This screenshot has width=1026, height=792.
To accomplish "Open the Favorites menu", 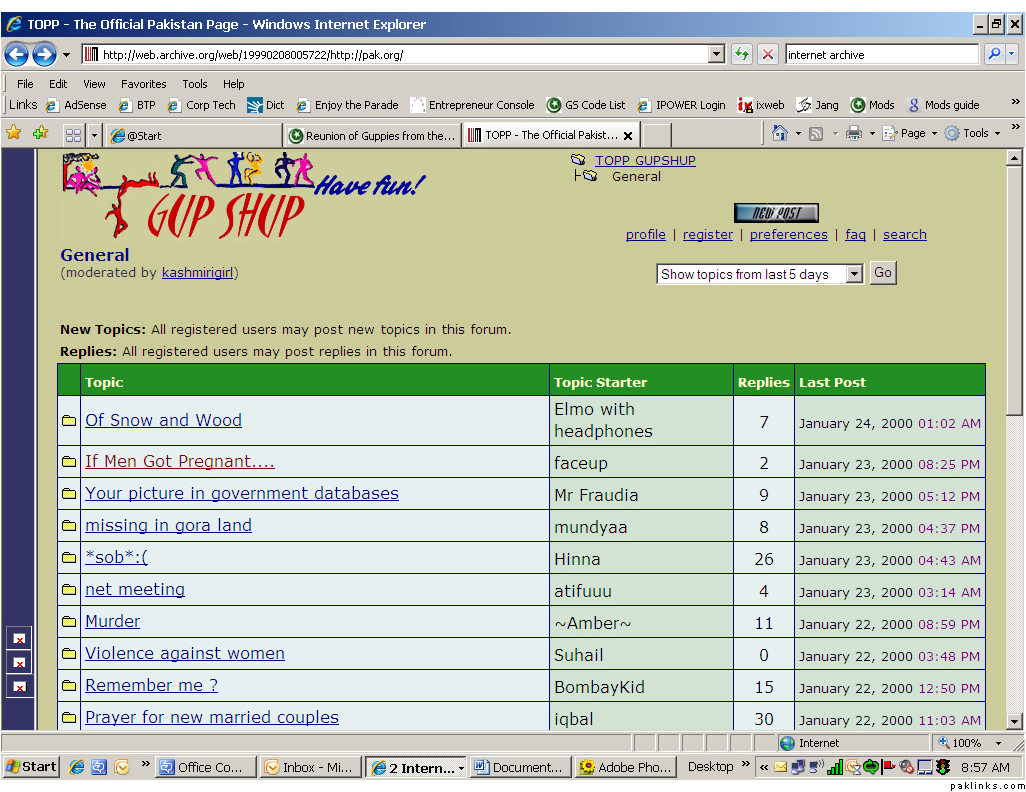I will point(143,84).
